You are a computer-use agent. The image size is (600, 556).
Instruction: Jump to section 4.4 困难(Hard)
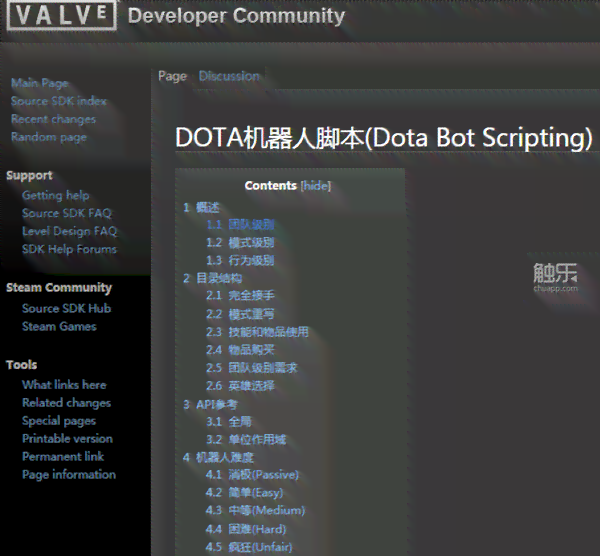[246, 529]
